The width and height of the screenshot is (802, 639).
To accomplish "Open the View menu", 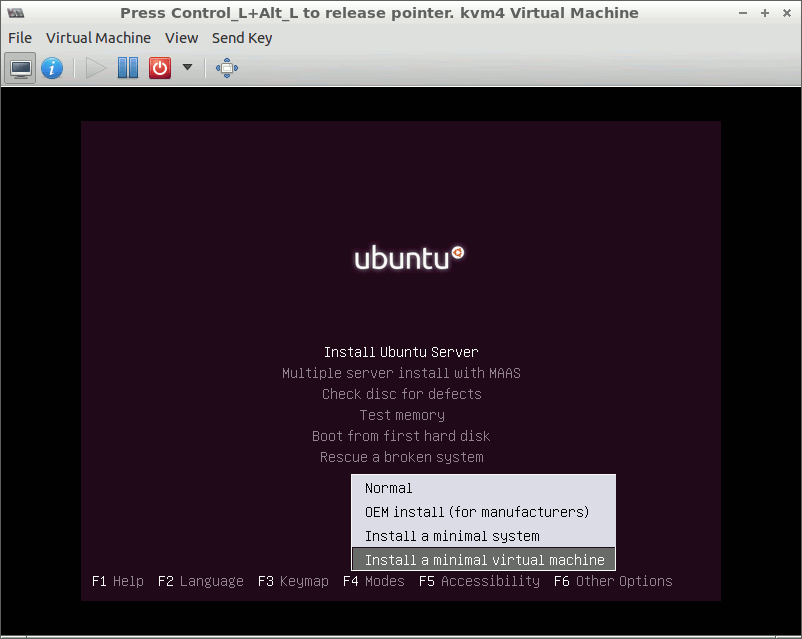I will (x=181, y=38).
